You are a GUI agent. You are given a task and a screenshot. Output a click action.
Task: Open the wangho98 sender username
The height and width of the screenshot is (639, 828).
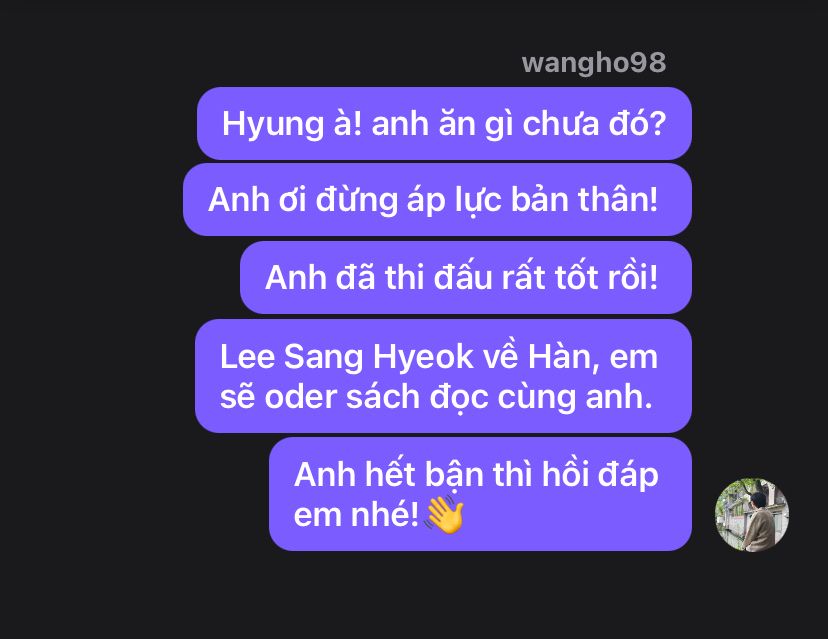point(594,63)
